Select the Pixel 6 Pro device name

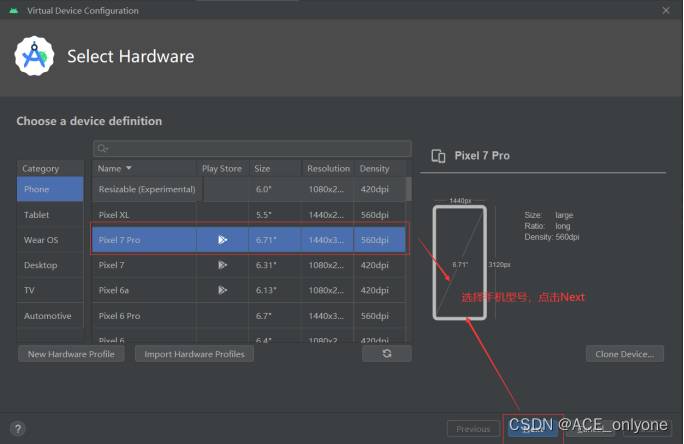point(120,316)
